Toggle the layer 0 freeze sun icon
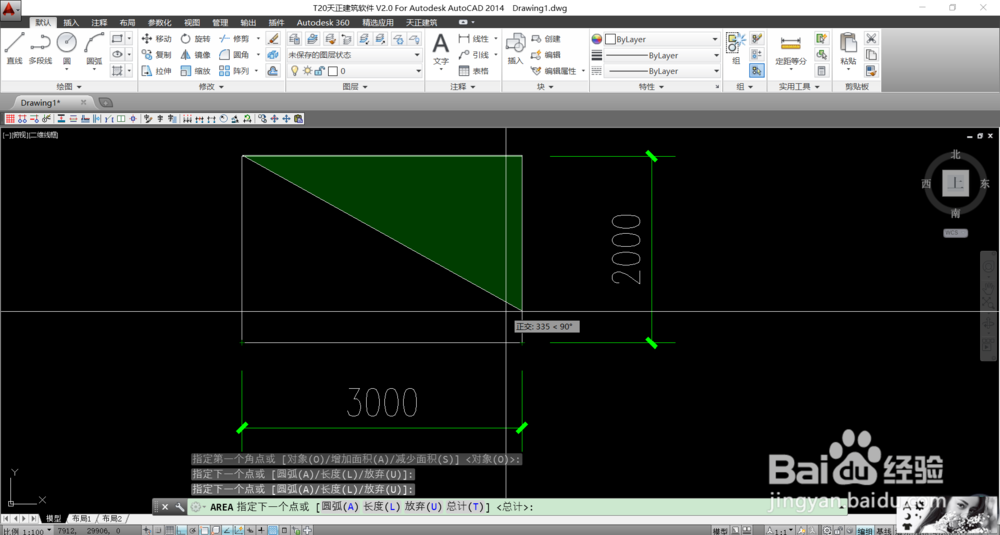1000x535 pixels. [x=307, y=71]
